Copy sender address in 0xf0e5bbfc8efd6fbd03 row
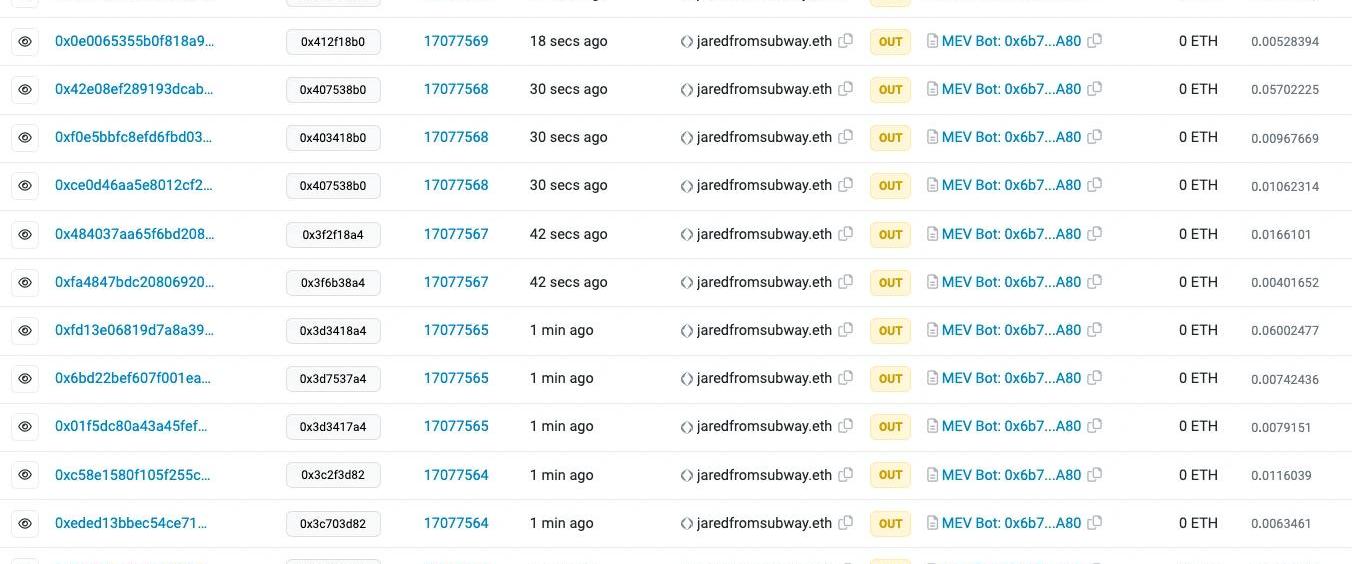 [x=846, y=137]
